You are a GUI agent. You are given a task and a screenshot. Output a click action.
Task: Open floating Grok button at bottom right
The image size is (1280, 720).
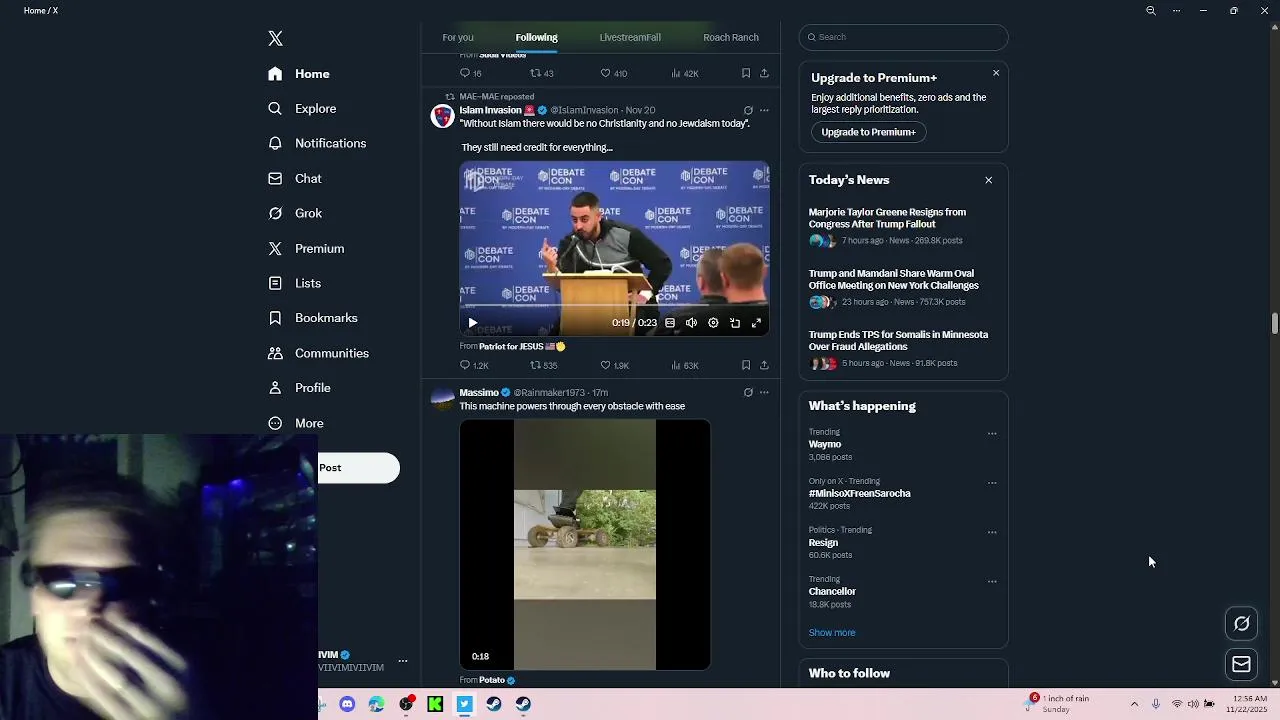point(1242,624)
